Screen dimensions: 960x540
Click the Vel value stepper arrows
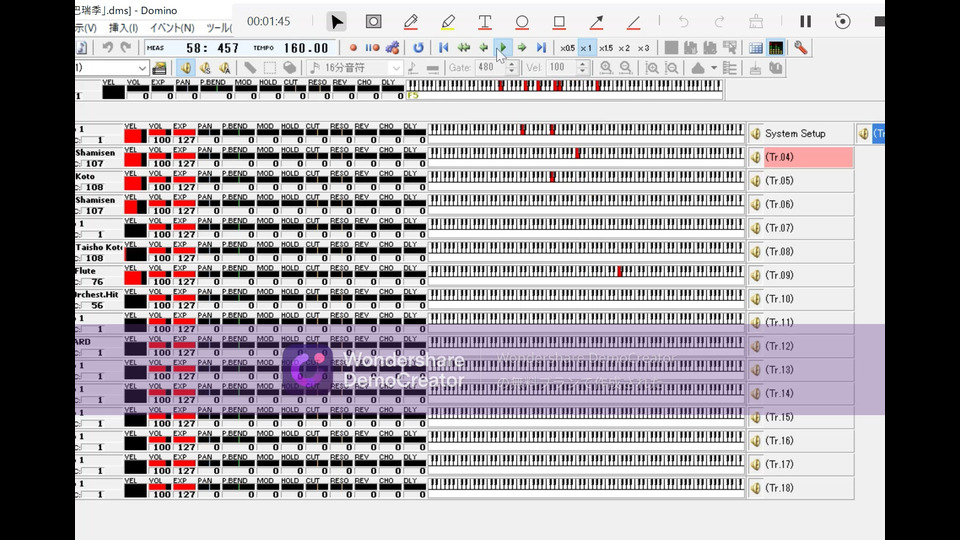[583, 68]
